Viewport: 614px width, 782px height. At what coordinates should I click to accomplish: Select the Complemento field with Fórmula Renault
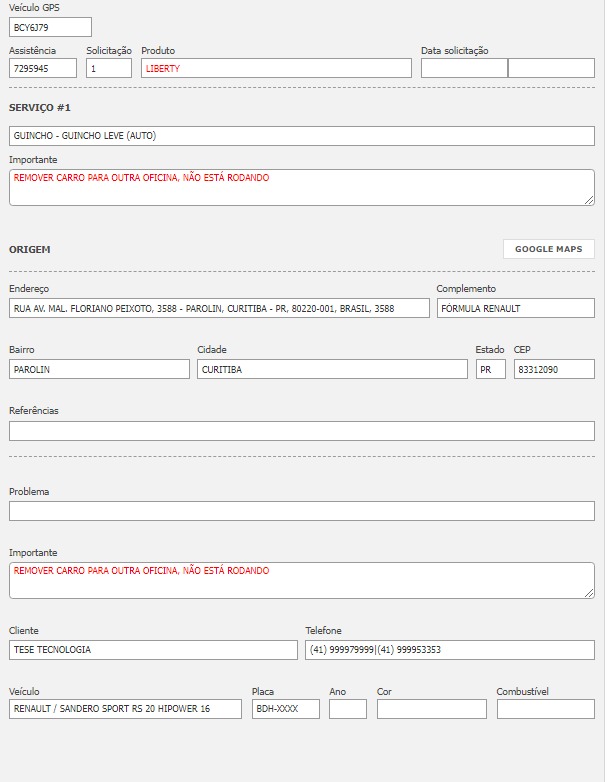coord(515,309)
